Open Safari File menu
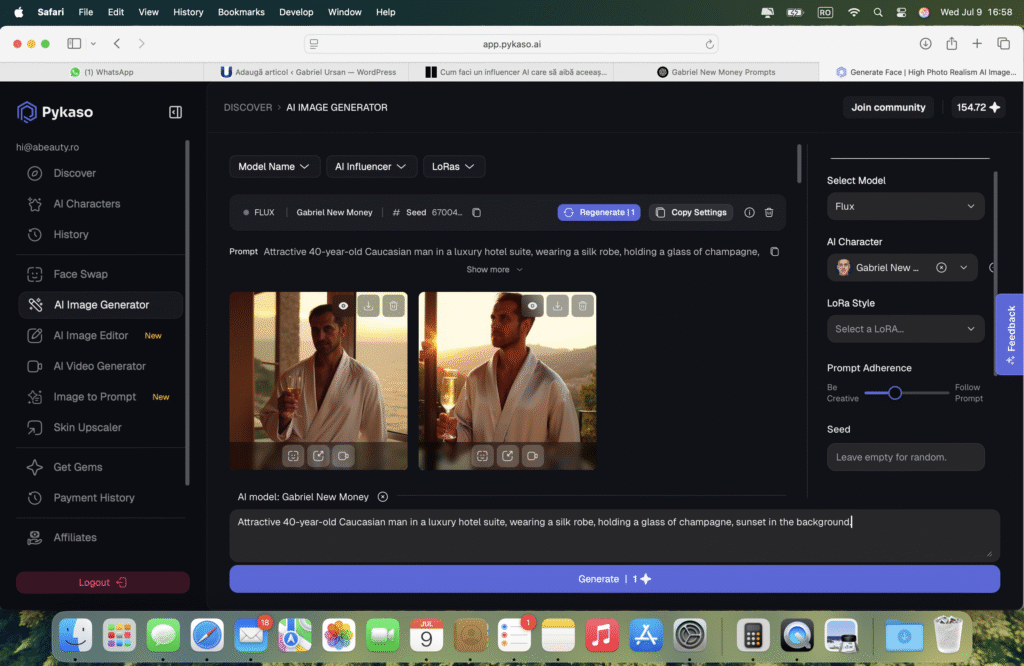Image resolution: width=1024 pixels, height=666 pixels. (86, 12)
